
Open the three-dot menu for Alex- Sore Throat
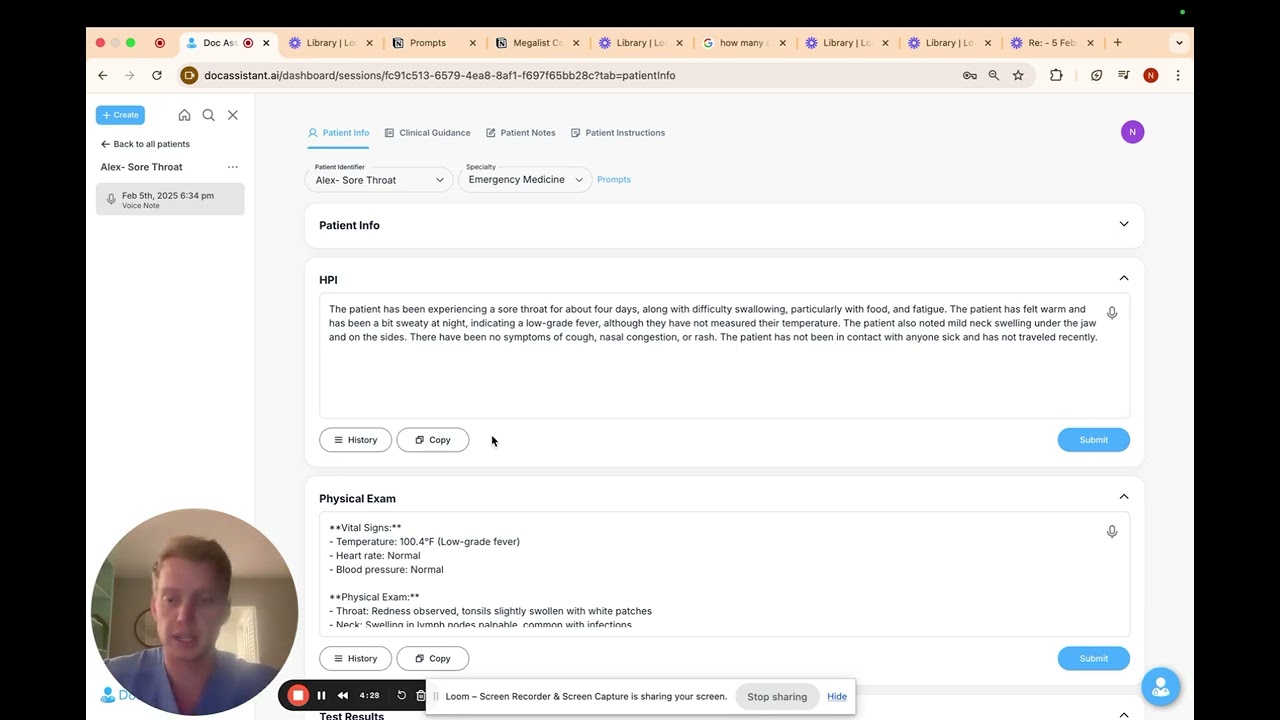point(233,167)
